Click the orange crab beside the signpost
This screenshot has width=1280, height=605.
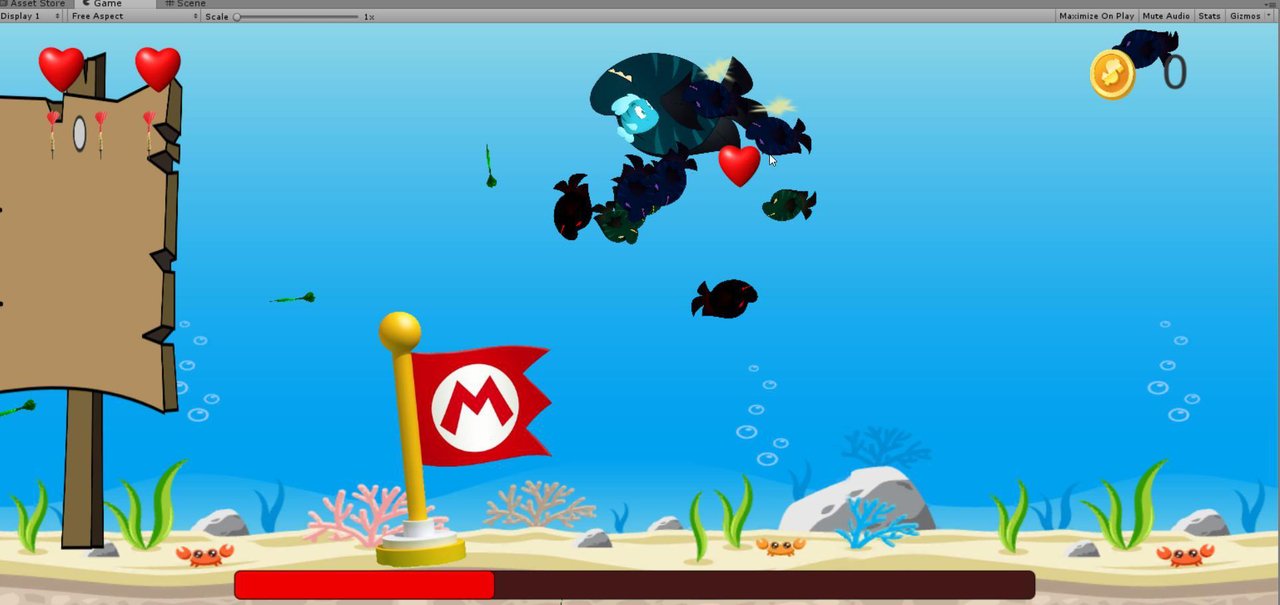coord(204,553)
